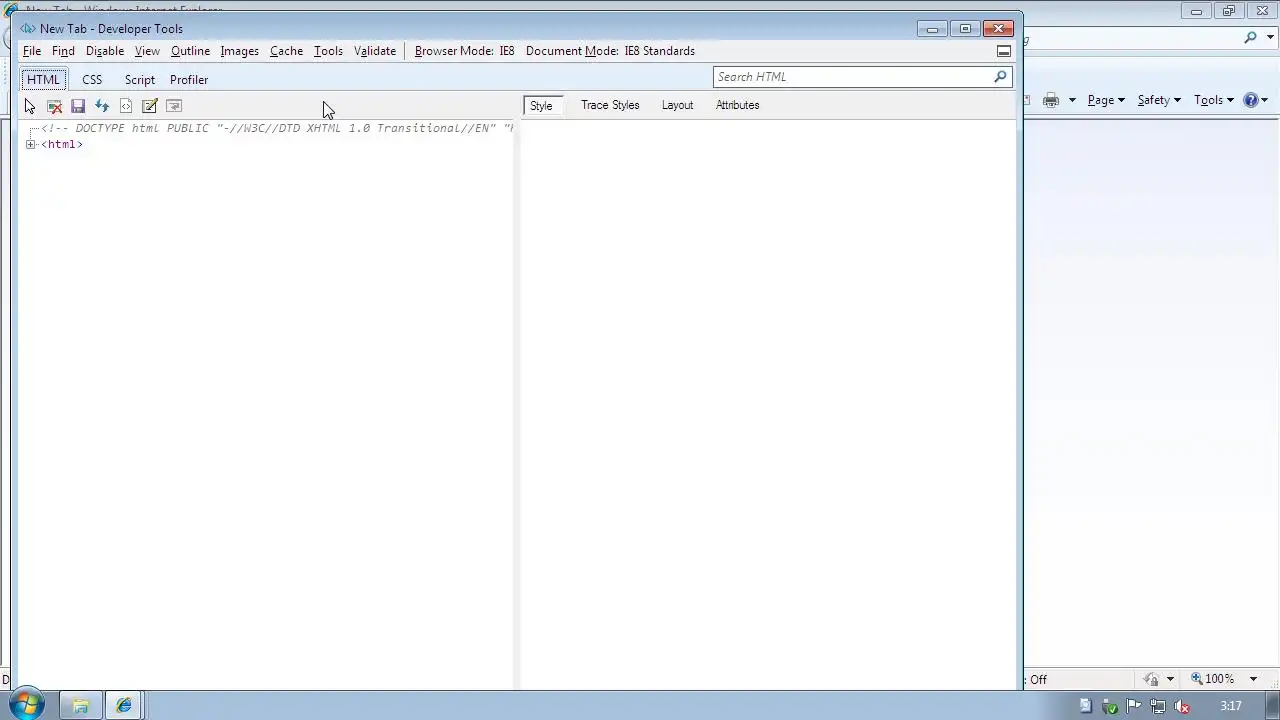Viewport: 1280px width, 720px height.
Task: Refresh the DOM tree with blue arrows icon
Action: coord(102,106)
